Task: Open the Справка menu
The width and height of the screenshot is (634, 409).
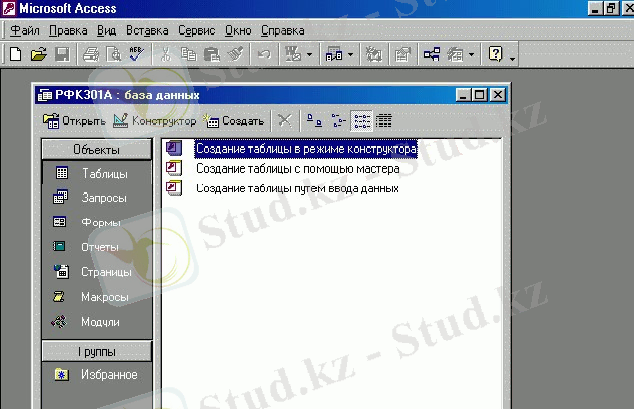Action: [283, 30]
